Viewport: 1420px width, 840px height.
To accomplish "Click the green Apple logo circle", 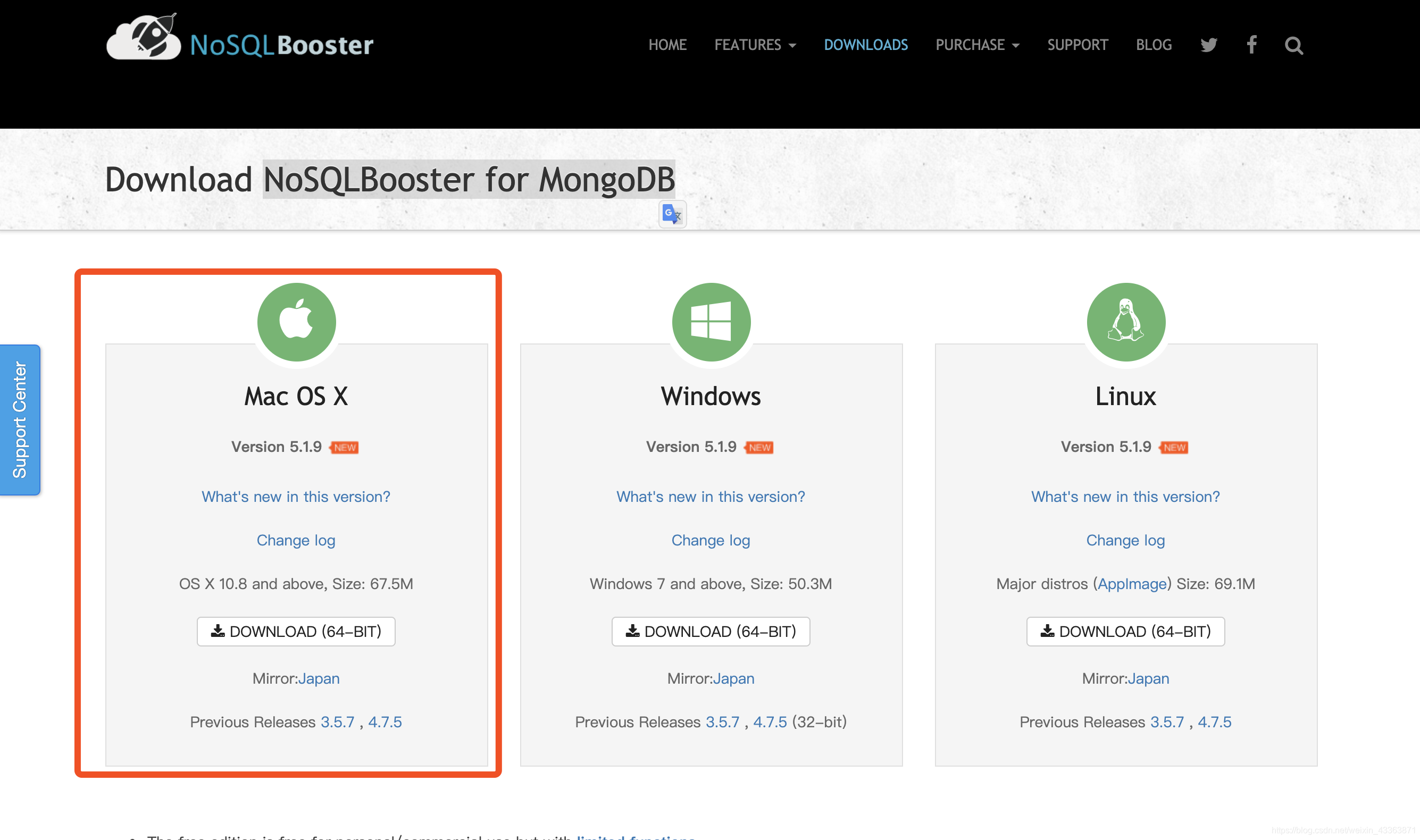I will [x=297, y=322].
